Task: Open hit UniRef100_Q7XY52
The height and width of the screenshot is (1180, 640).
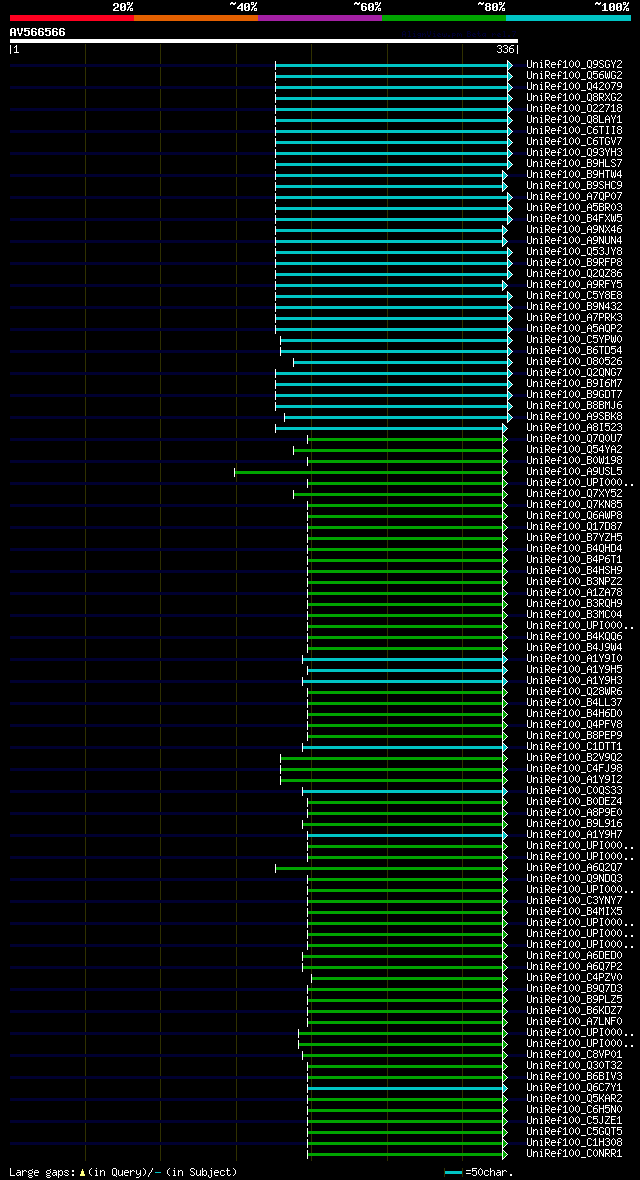Action: [x=574, y=493]
